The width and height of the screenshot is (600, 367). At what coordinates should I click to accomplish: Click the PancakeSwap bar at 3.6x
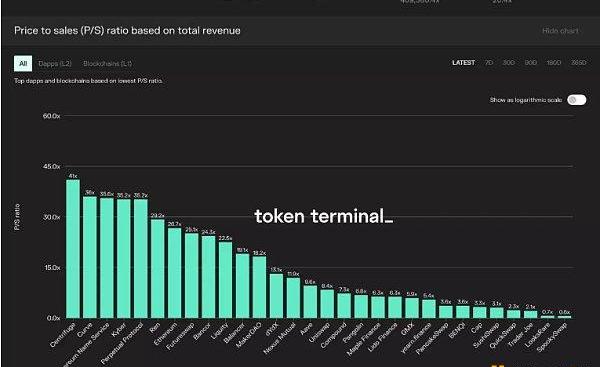pos(446,312)
